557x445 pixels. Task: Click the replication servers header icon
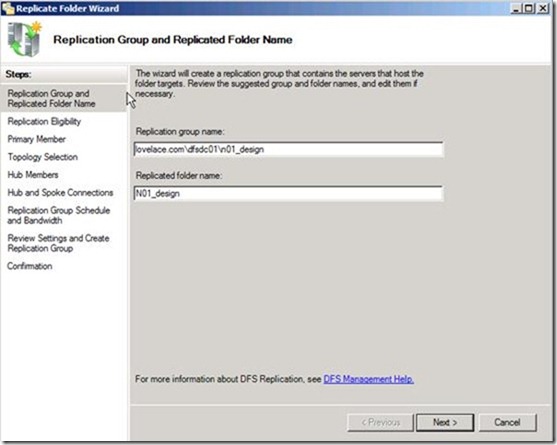[x=24, y=39]
